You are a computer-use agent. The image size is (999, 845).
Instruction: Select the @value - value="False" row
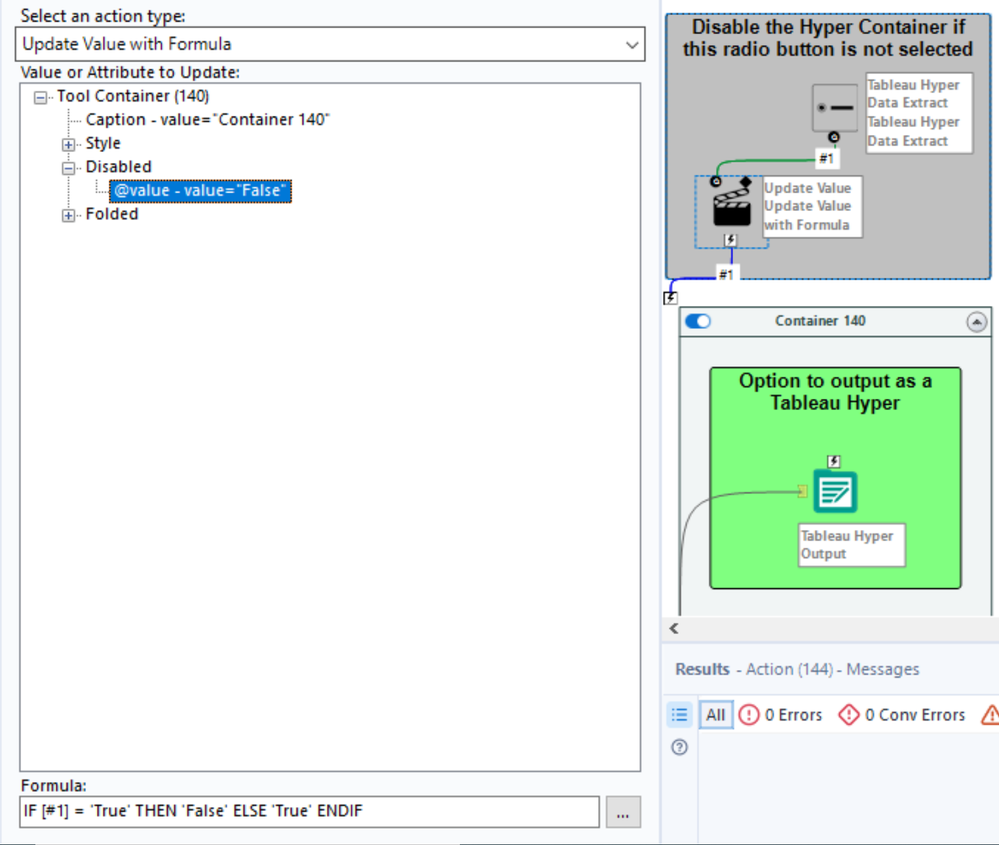[x=201, y=191]
